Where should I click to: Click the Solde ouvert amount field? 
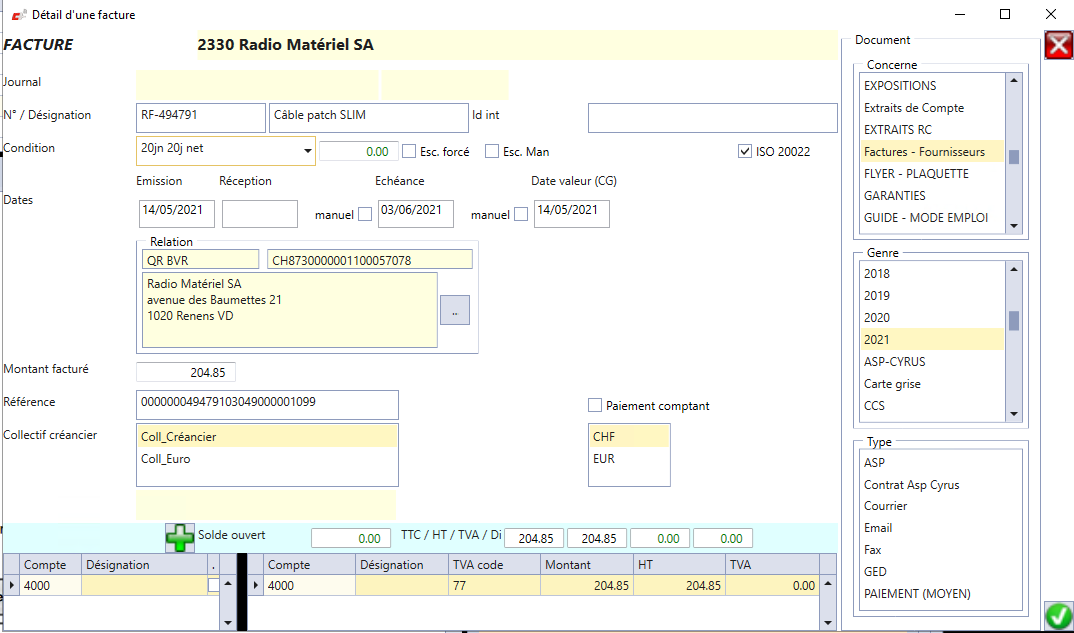coord(351,538)
